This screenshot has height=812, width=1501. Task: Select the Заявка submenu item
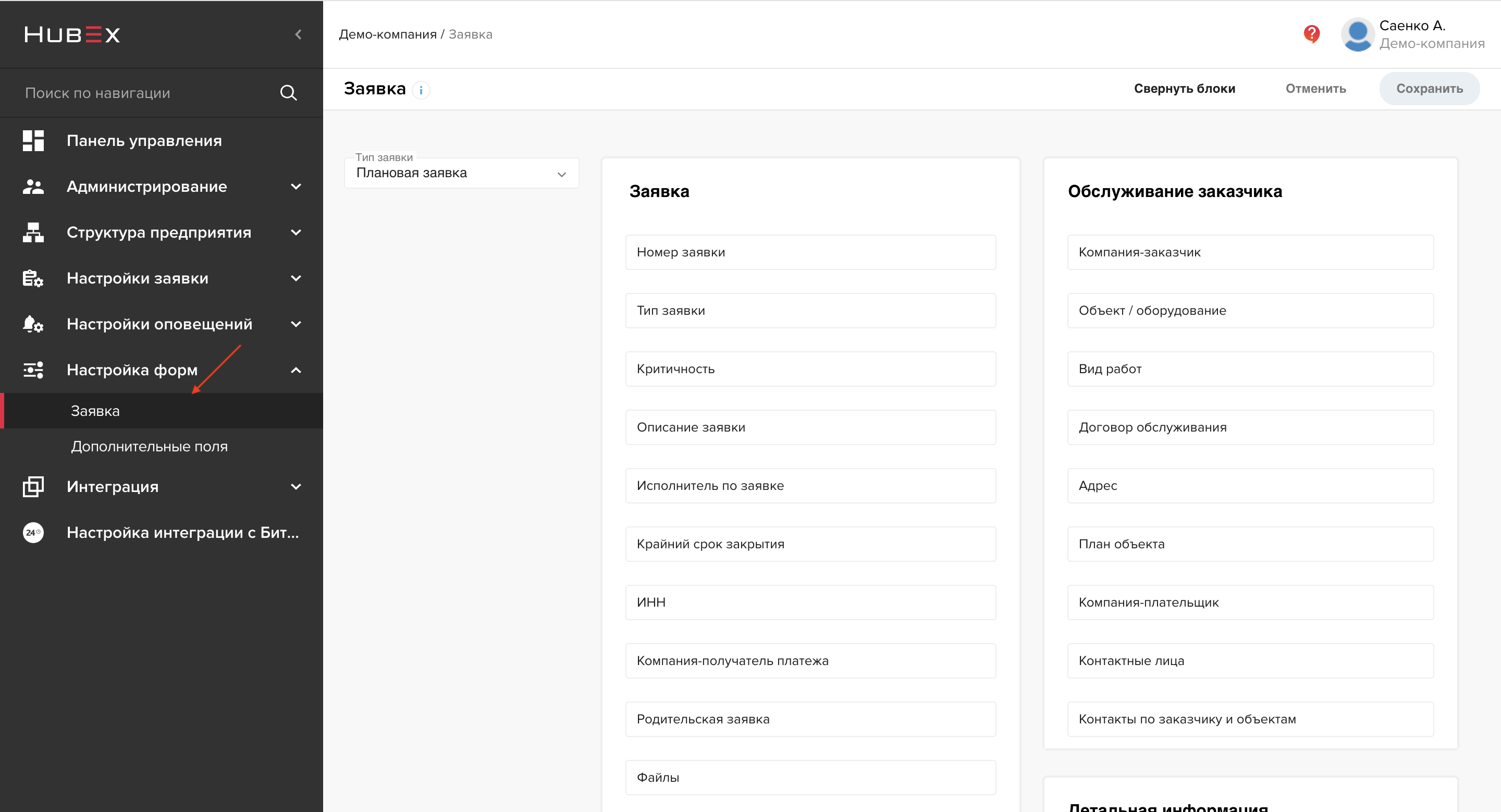click(x=95, y=411)
